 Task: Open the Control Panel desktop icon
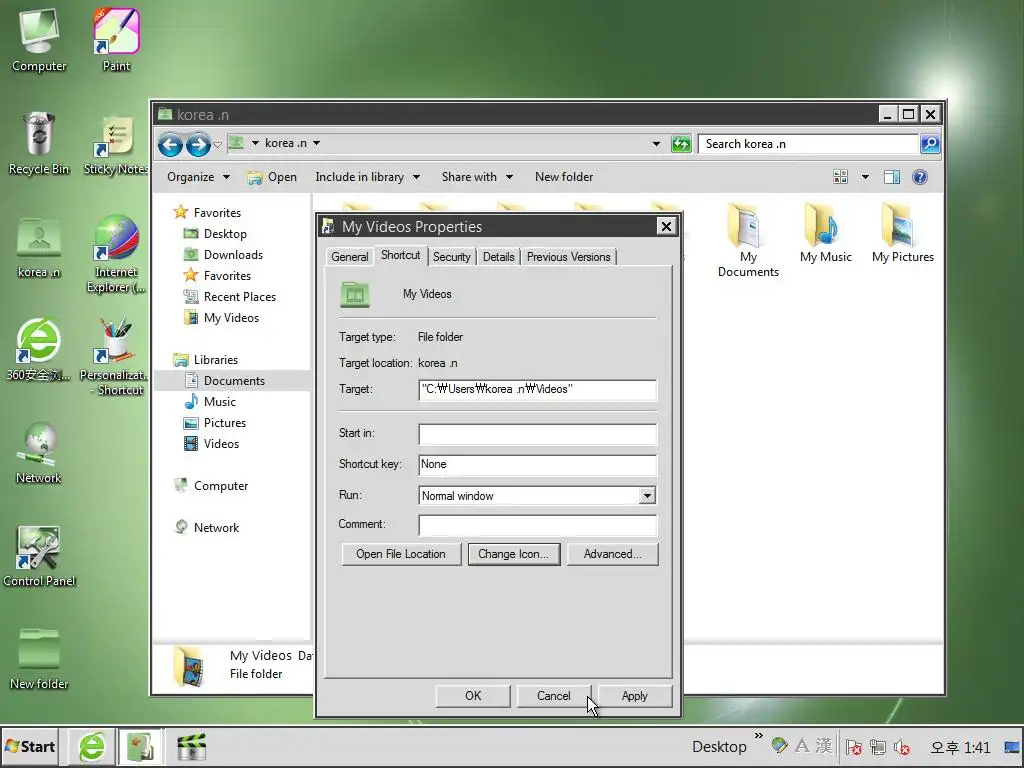pyautogui.click(x=39, y=555)
